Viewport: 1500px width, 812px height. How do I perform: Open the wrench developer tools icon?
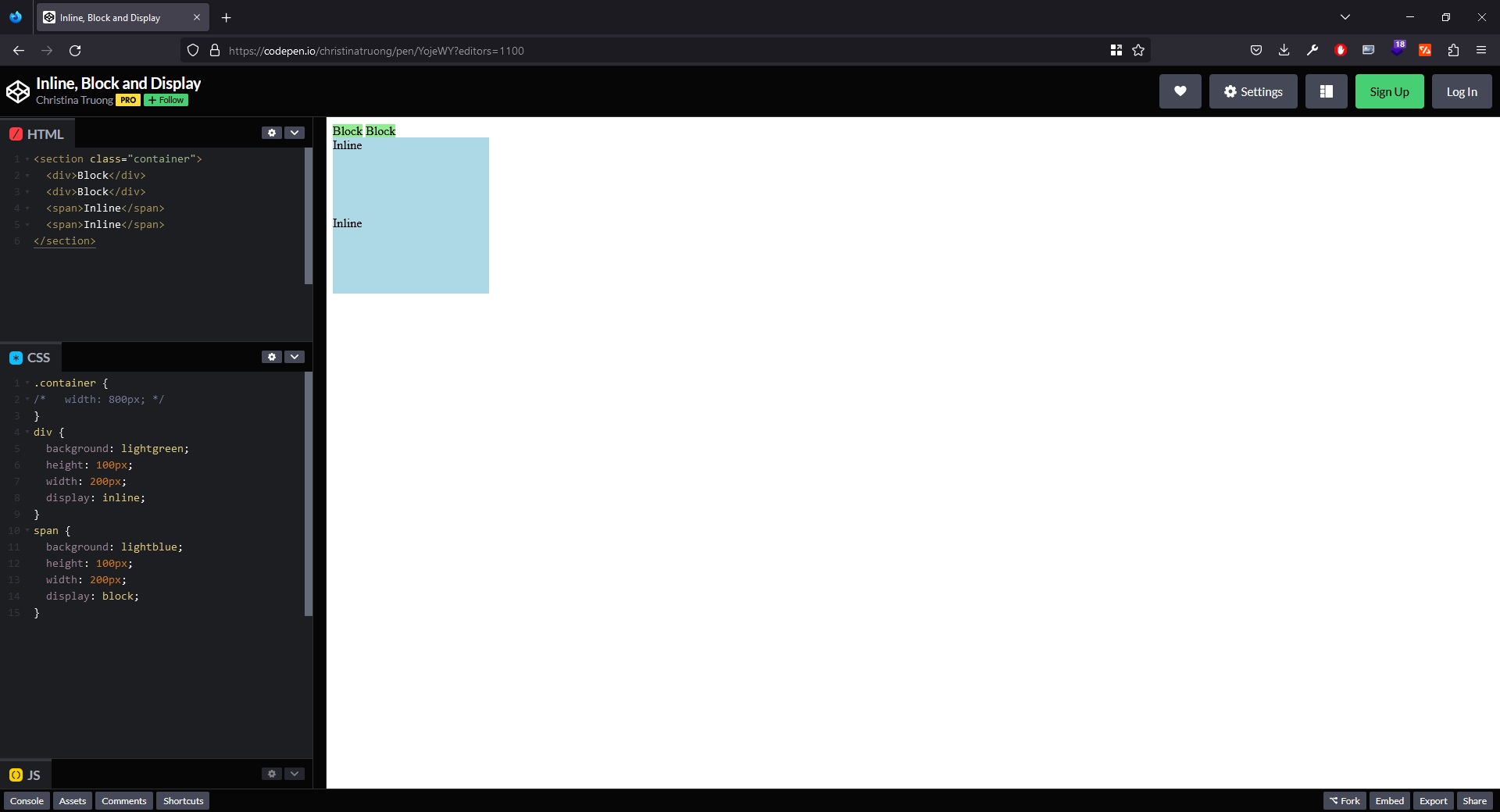1312,51
